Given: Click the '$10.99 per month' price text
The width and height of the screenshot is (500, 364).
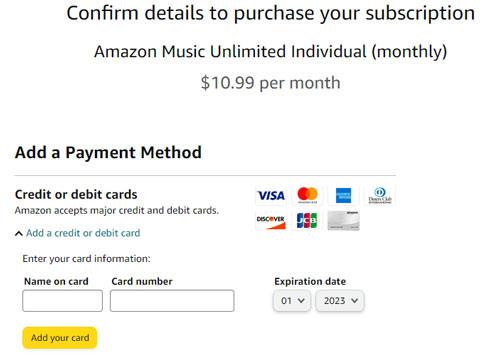Looking at the screenshot, I should [270, 83].
